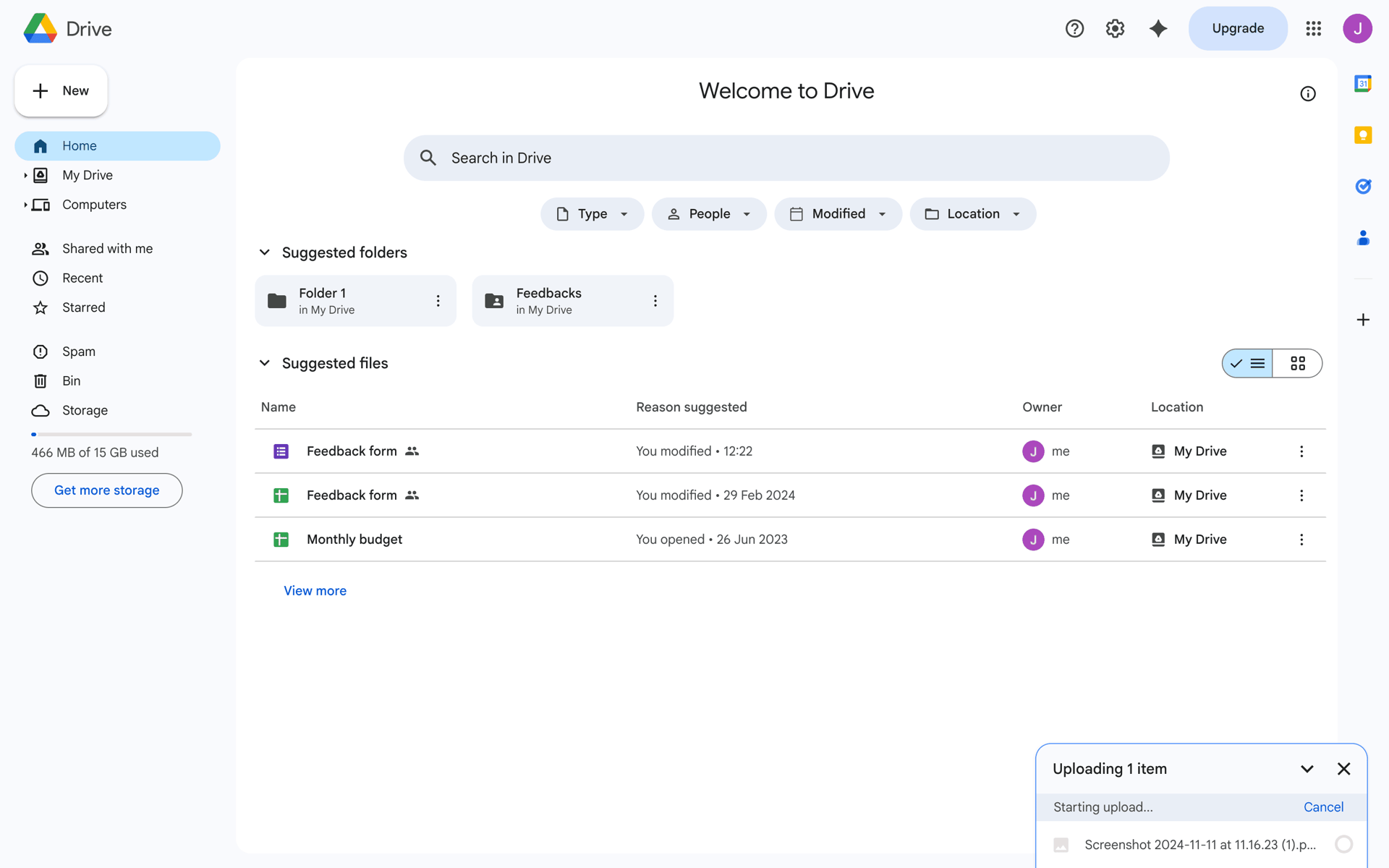Click My Drive location in Monthly budget row
Image resolution: width=1389 pixels, height=868 pixels.
coord(1189,540)
